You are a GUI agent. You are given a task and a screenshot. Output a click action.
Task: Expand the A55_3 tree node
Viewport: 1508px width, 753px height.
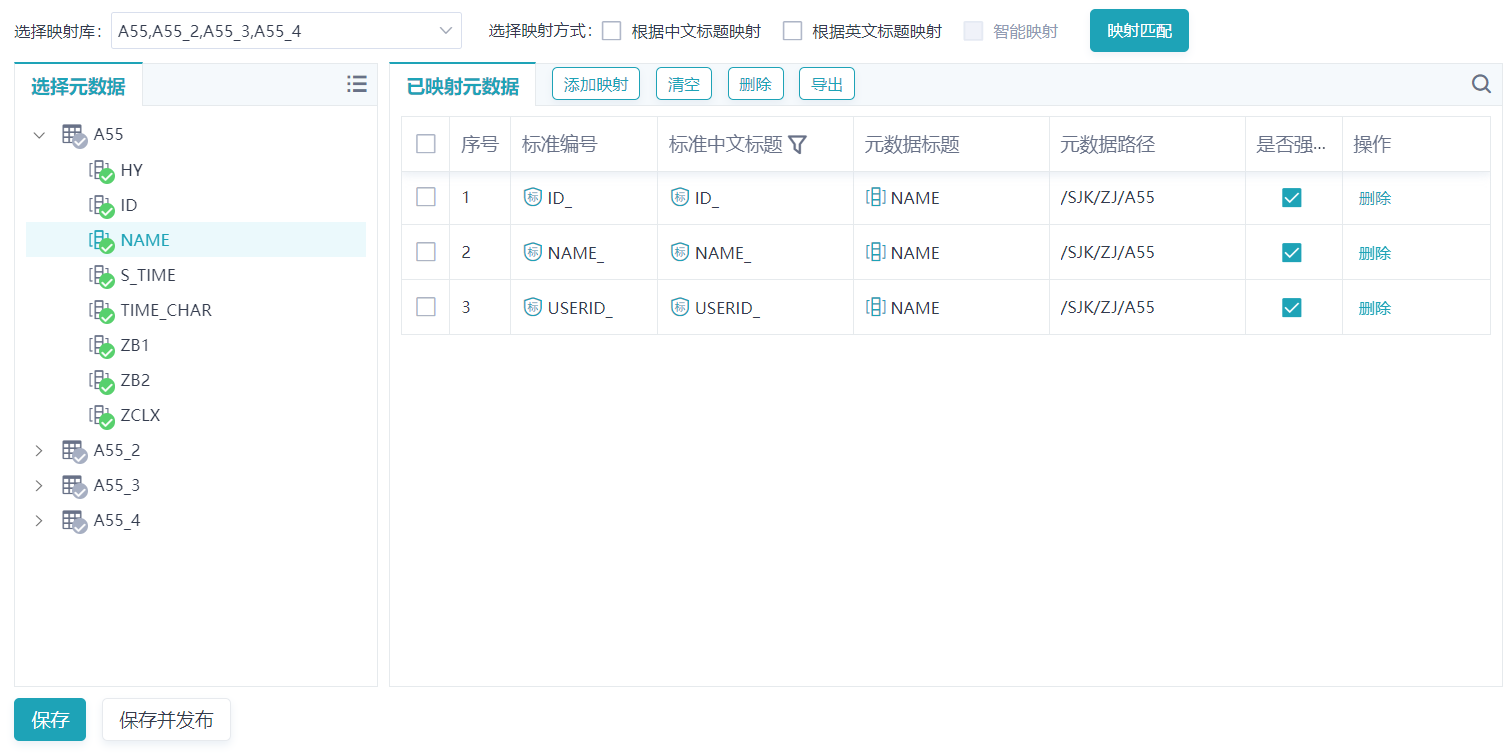click(39, 486)
